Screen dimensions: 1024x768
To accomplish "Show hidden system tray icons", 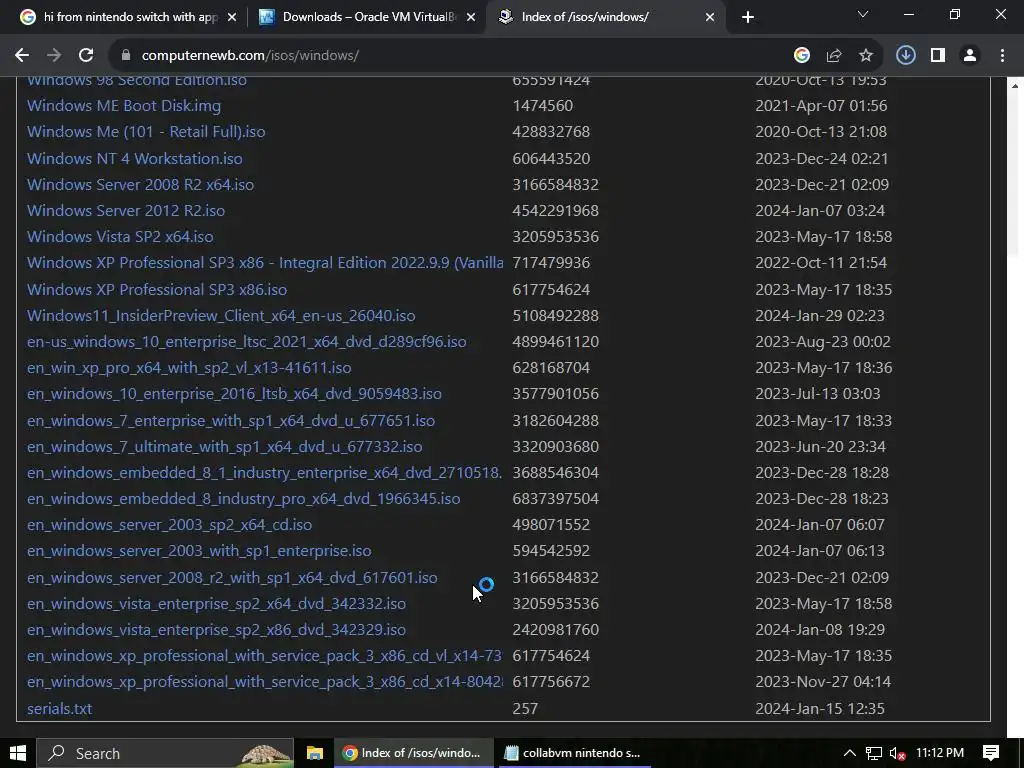I will coord(849,753).
